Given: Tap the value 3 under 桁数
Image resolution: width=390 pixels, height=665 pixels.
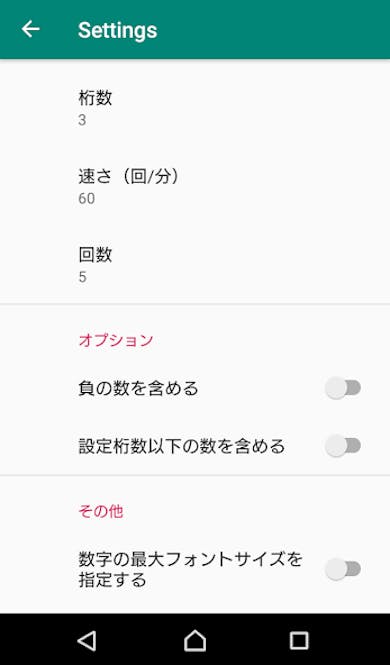Looking at the screenshot, I should coord(82,120).
